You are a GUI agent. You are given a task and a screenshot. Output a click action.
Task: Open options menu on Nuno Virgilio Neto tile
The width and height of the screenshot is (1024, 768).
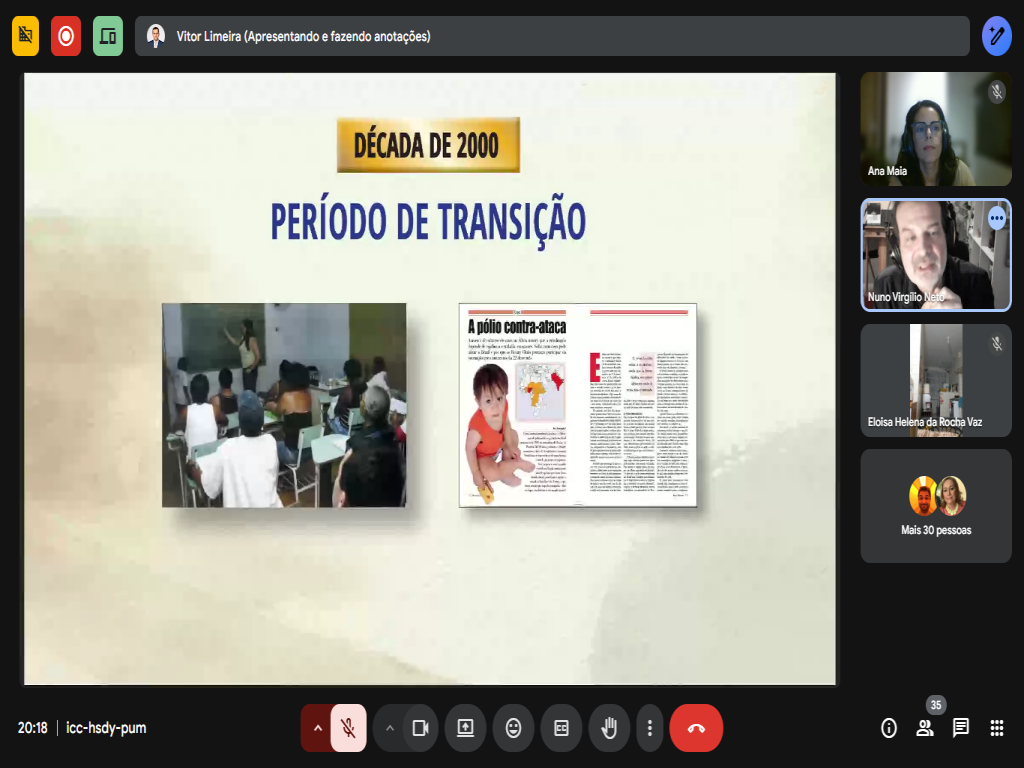point(996,217)
